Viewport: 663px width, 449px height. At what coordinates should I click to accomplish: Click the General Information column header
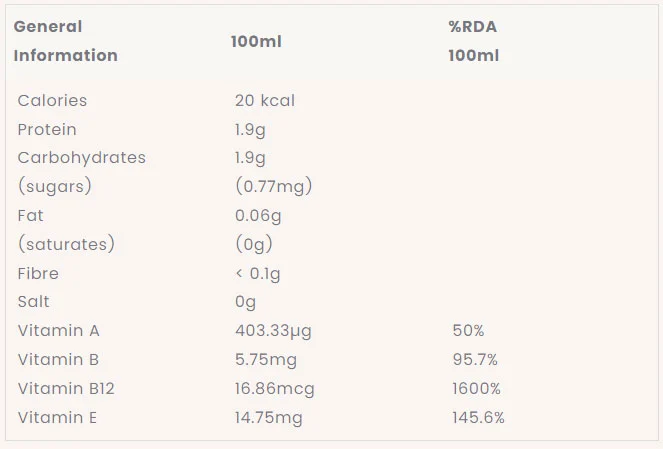[65, 41]
